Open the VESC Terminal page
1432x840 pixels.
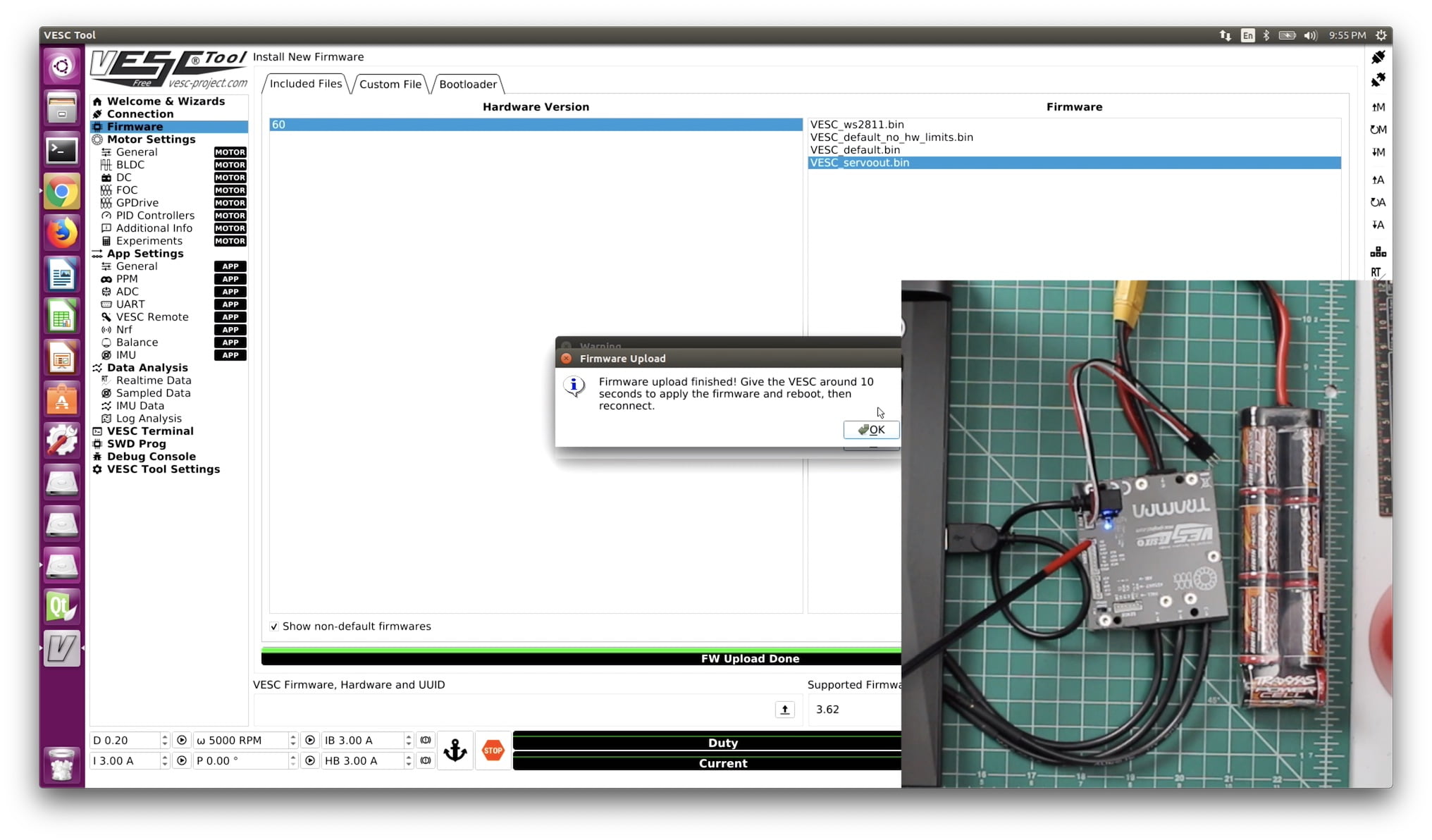tap(149, 431)
